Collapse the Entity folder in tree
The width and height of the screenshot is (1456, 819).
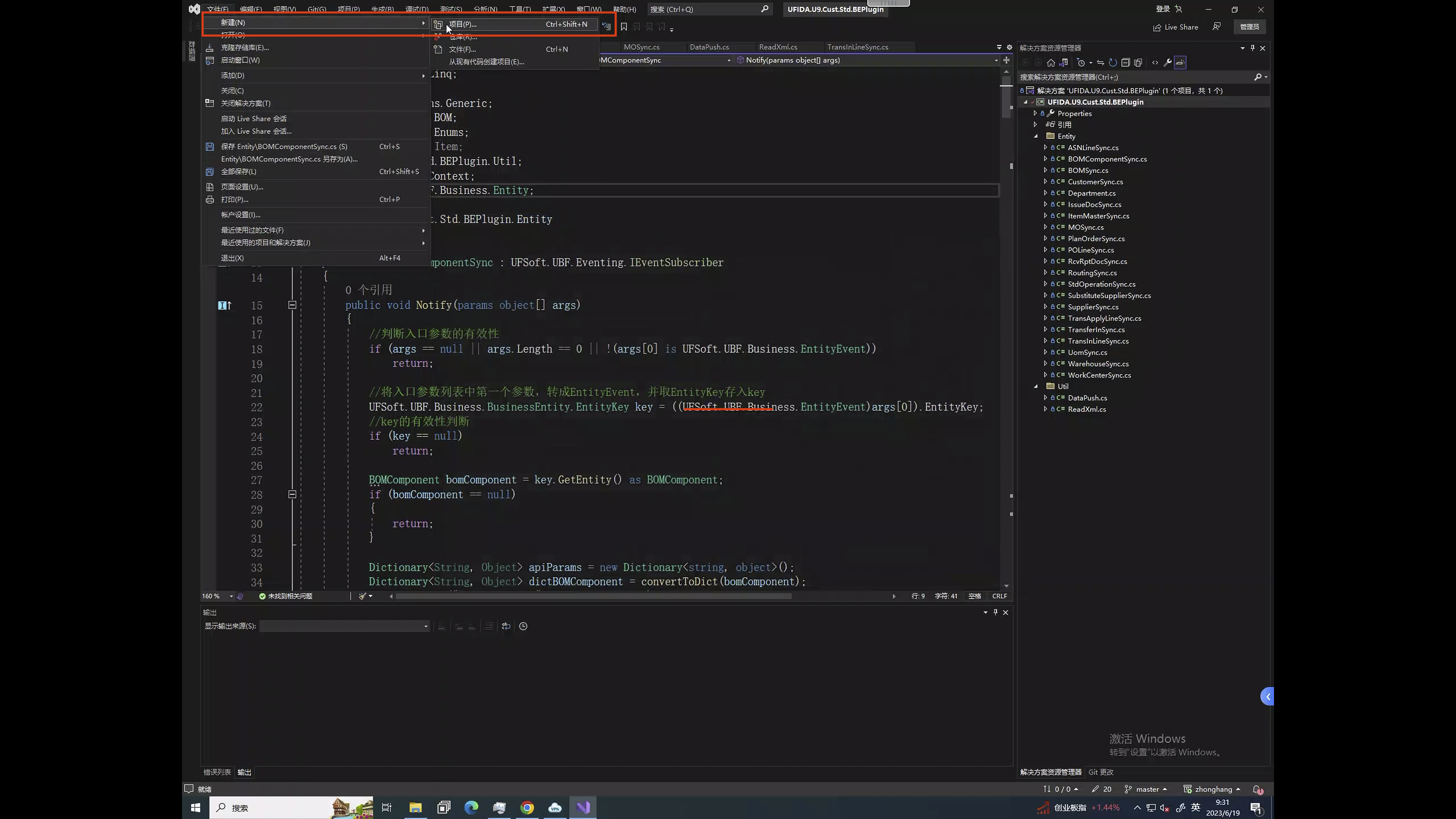pyautogui.click(x=1036, y=136)
